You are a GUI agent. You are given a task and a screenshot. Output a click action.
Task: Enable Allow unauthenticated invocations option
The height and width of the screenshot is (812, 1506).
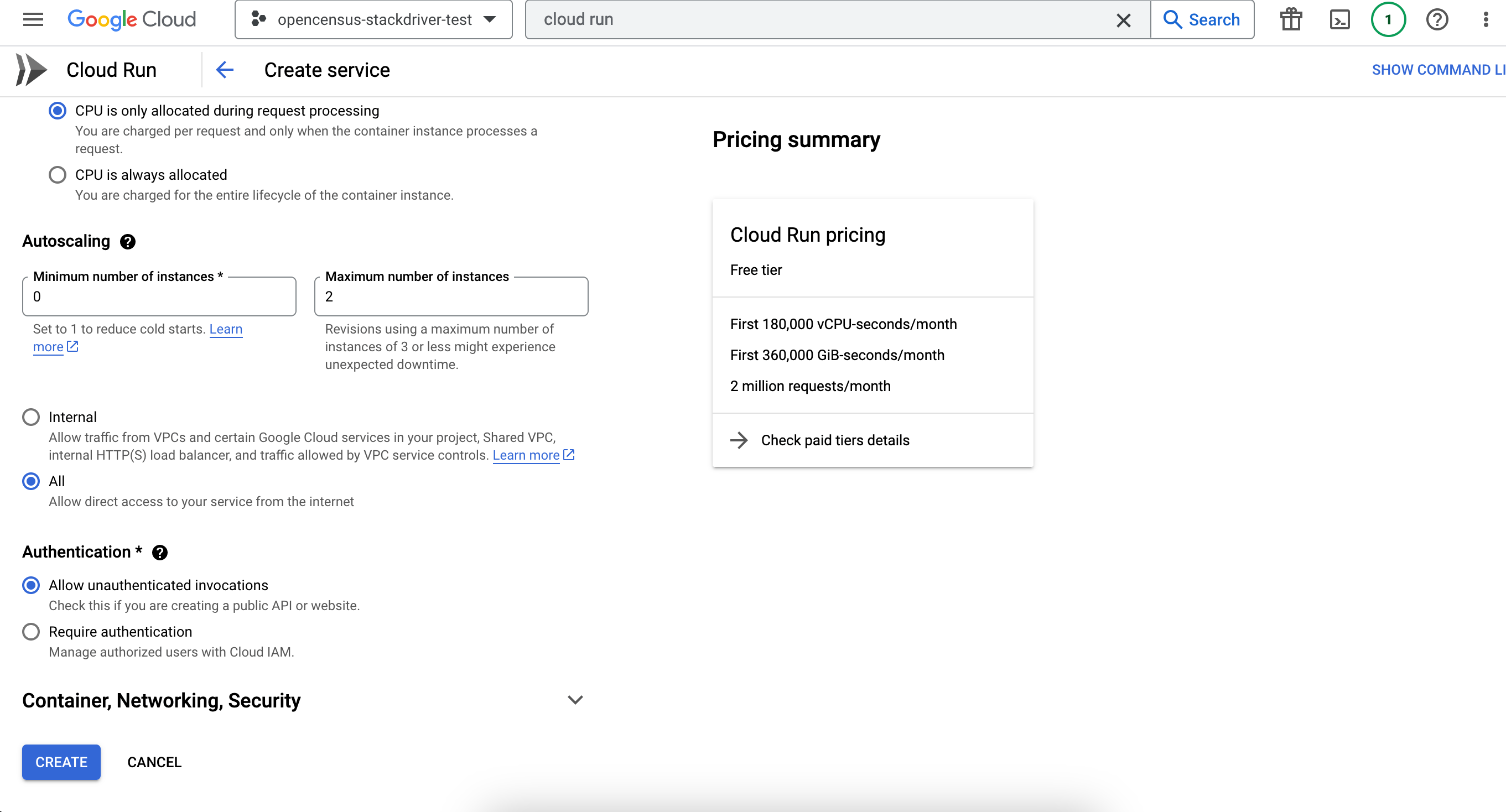coord(31,585)
